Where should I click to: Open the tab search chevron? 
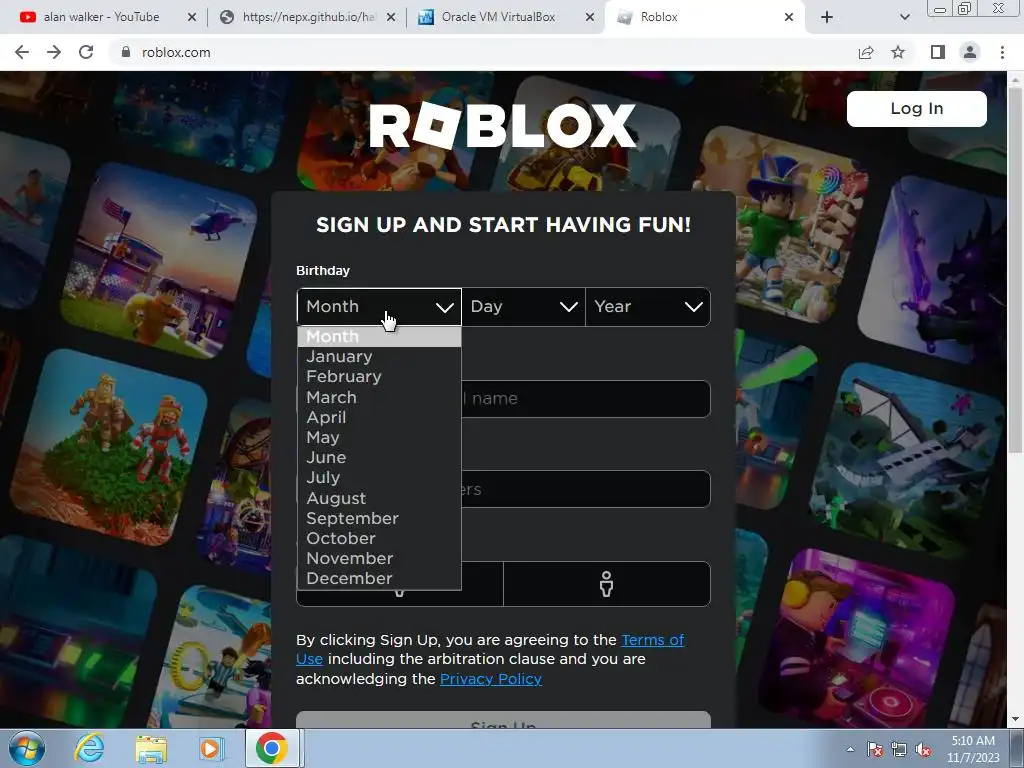tap(904, 17)
